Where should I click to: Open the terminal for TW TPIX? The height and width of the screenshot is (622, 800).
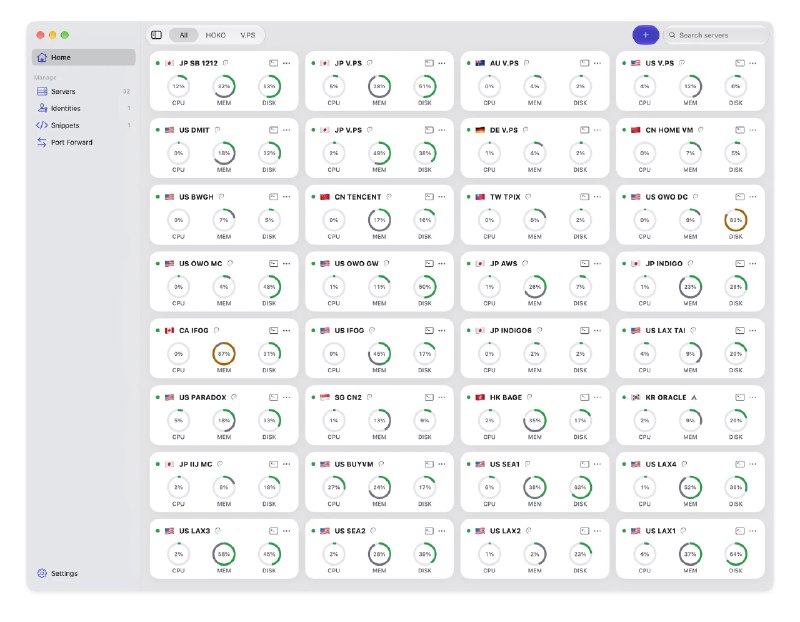[x=584, y=197]
